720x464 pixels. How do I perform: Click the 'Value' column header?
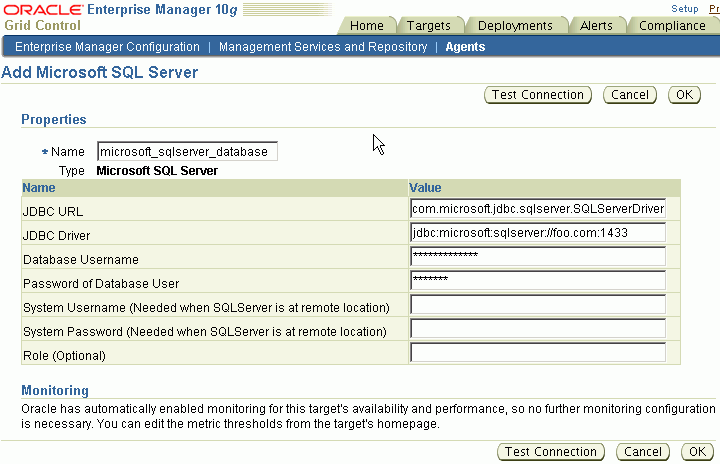[425, 188]
